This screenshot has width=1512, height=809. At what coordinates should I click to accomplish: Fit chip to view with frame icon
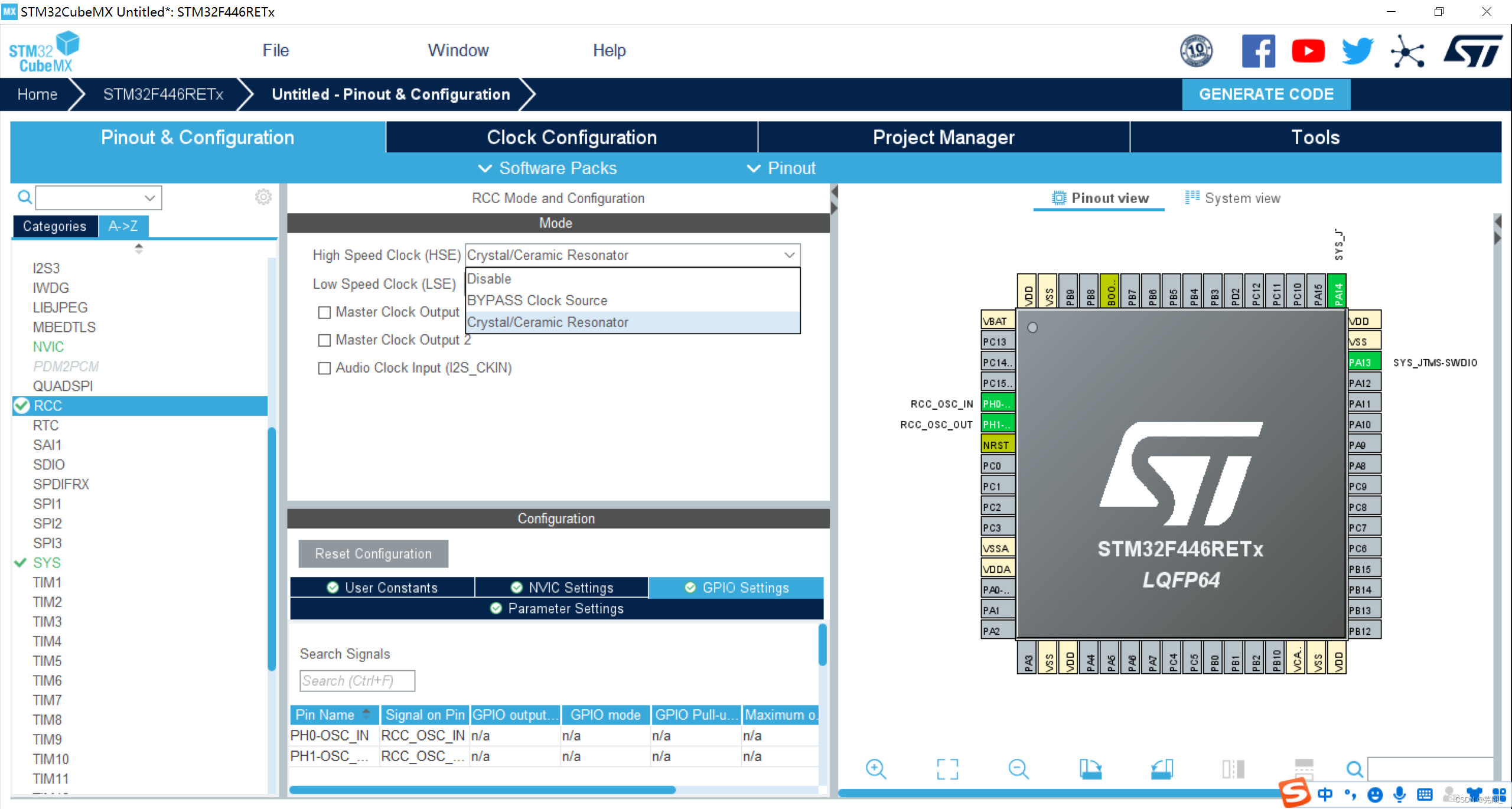947,769
